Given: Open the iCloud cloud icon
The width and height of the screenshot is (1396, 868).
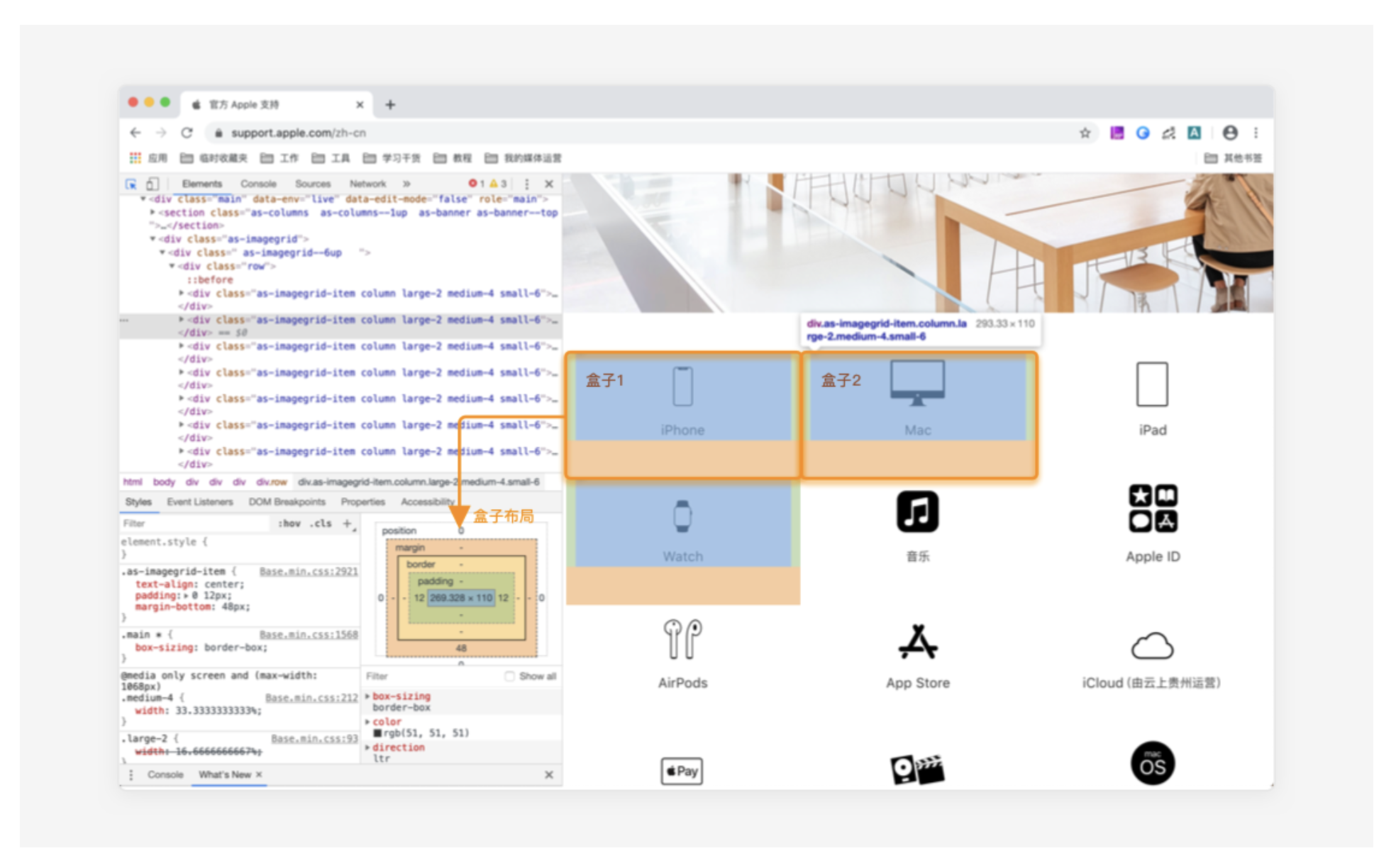Looking at the screenshot, I should coord(1152,645).
